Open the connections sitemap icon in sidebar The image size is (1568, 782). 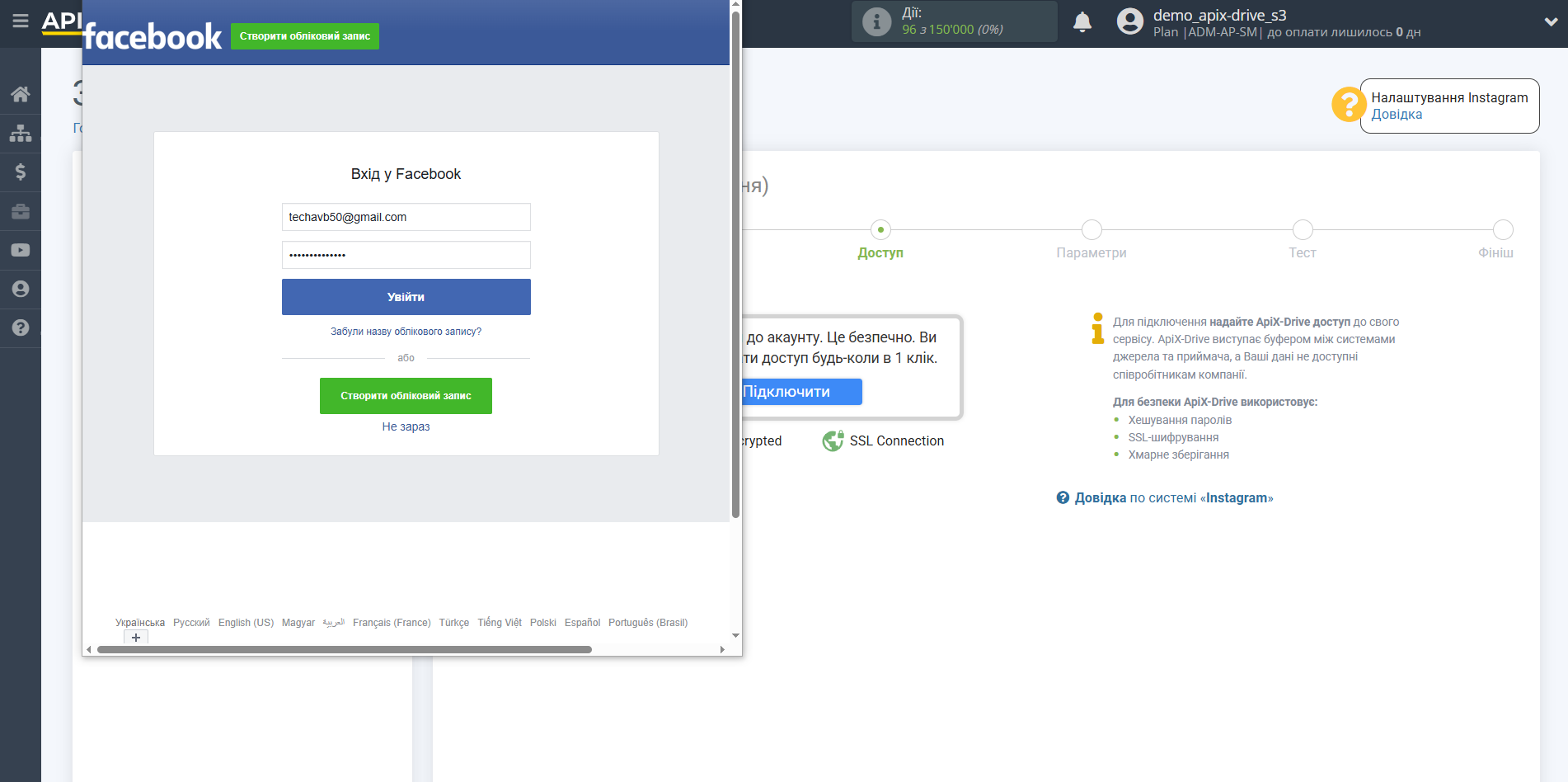[x=21, y=133]
